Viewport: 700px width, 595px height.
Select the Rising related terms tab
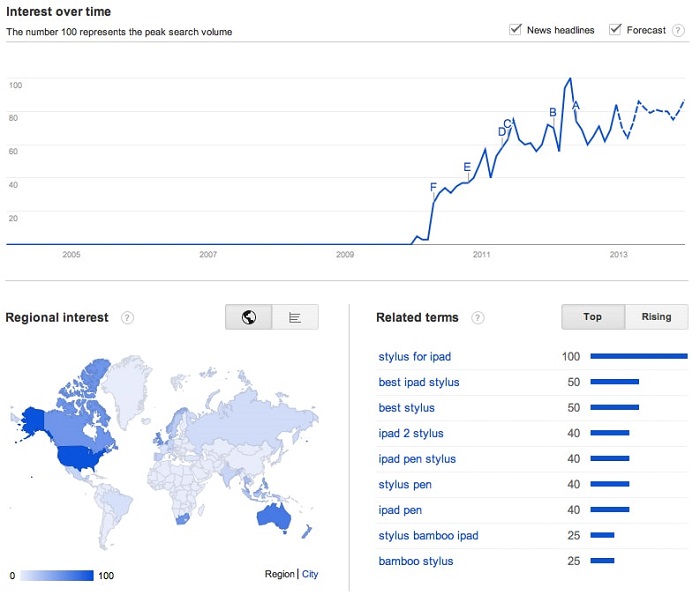[x=657, y=317]
